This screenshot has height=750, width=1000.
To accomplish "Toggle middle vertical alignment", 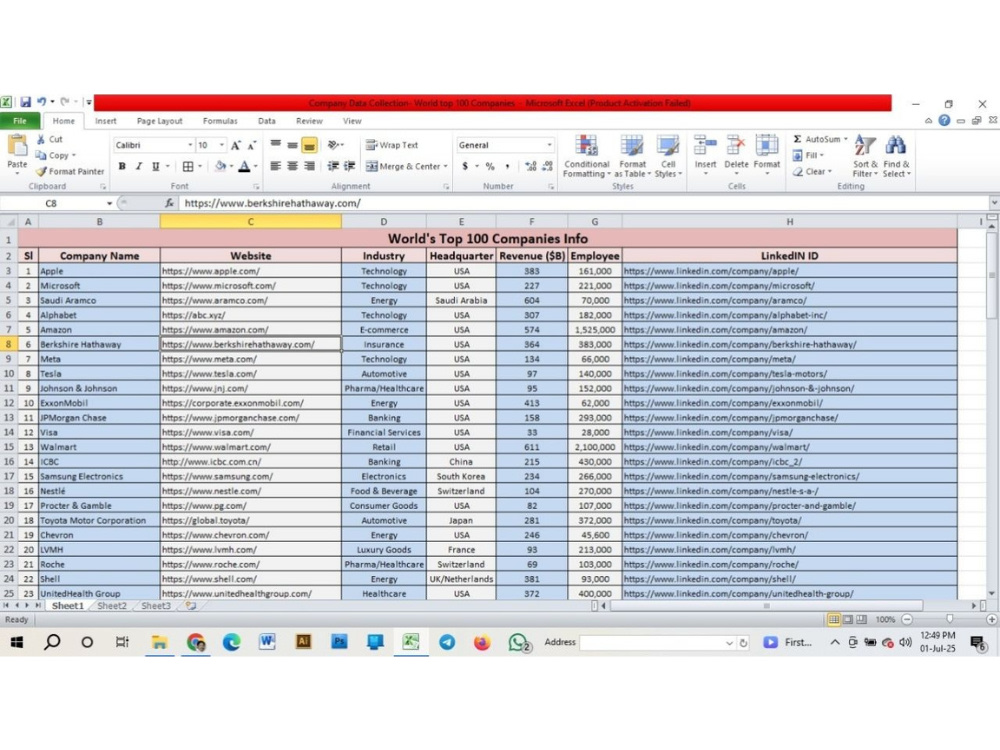I will coord(292,145).
